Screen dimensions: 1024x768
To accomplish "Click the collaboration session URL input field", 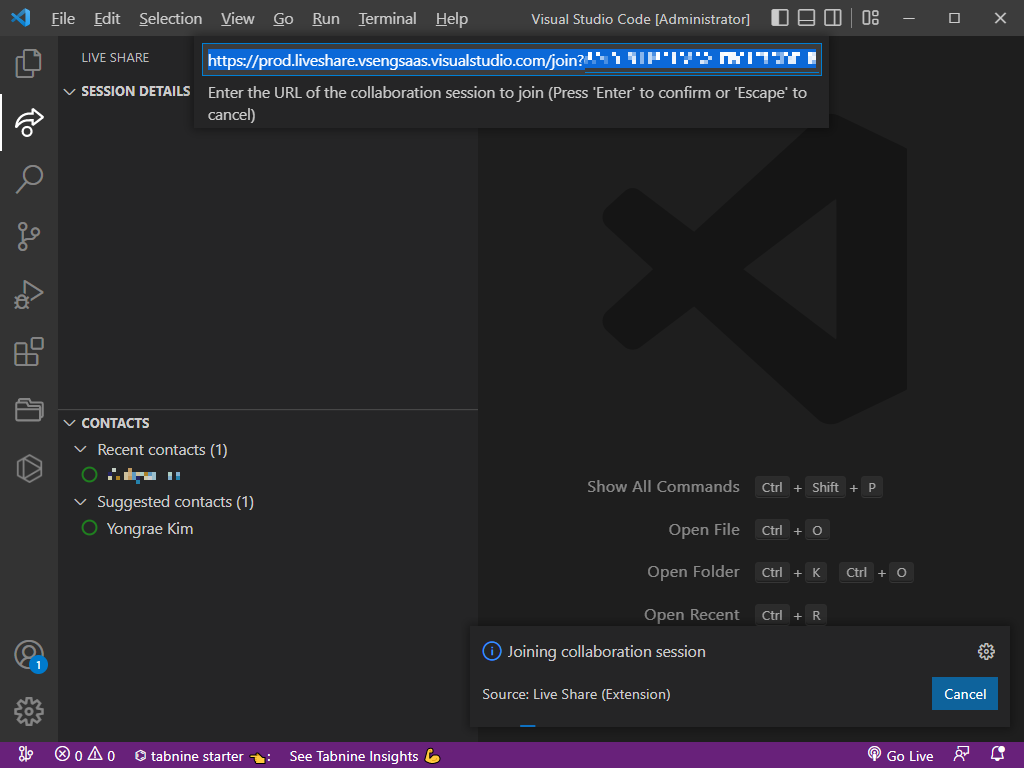I will [512, 59].
